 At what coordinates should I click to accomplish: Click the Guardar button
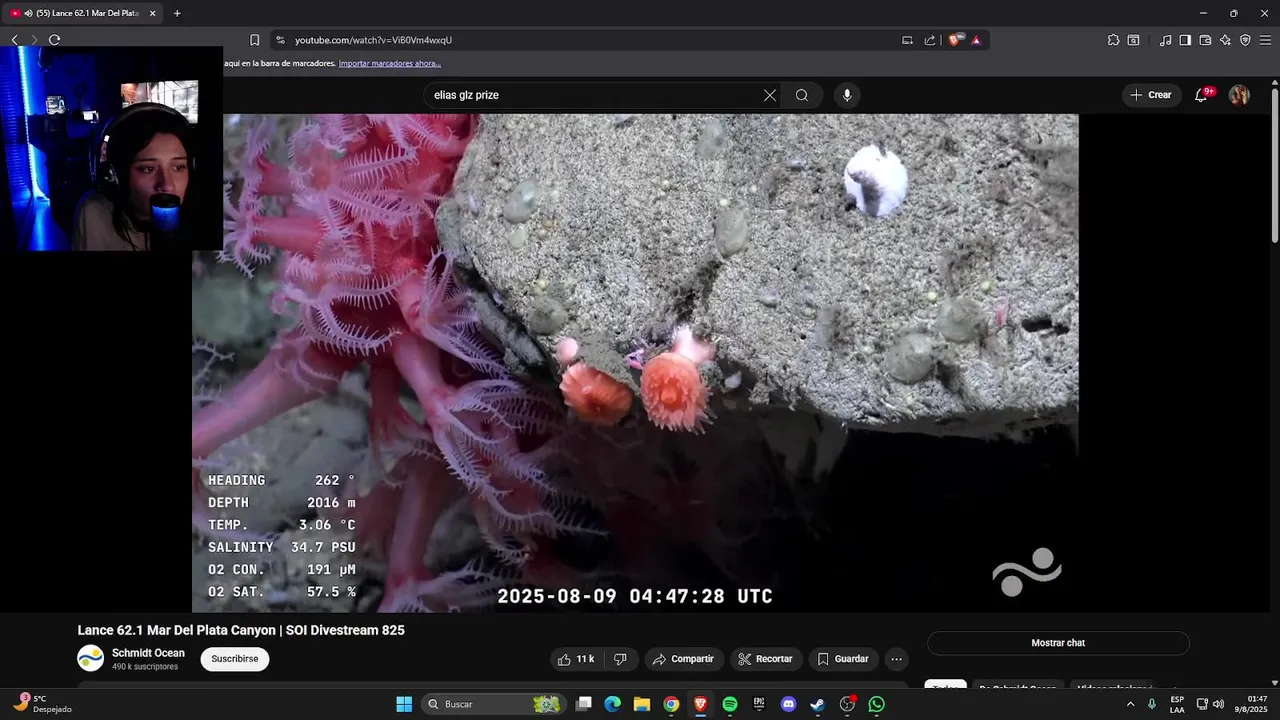coord(843,659)
